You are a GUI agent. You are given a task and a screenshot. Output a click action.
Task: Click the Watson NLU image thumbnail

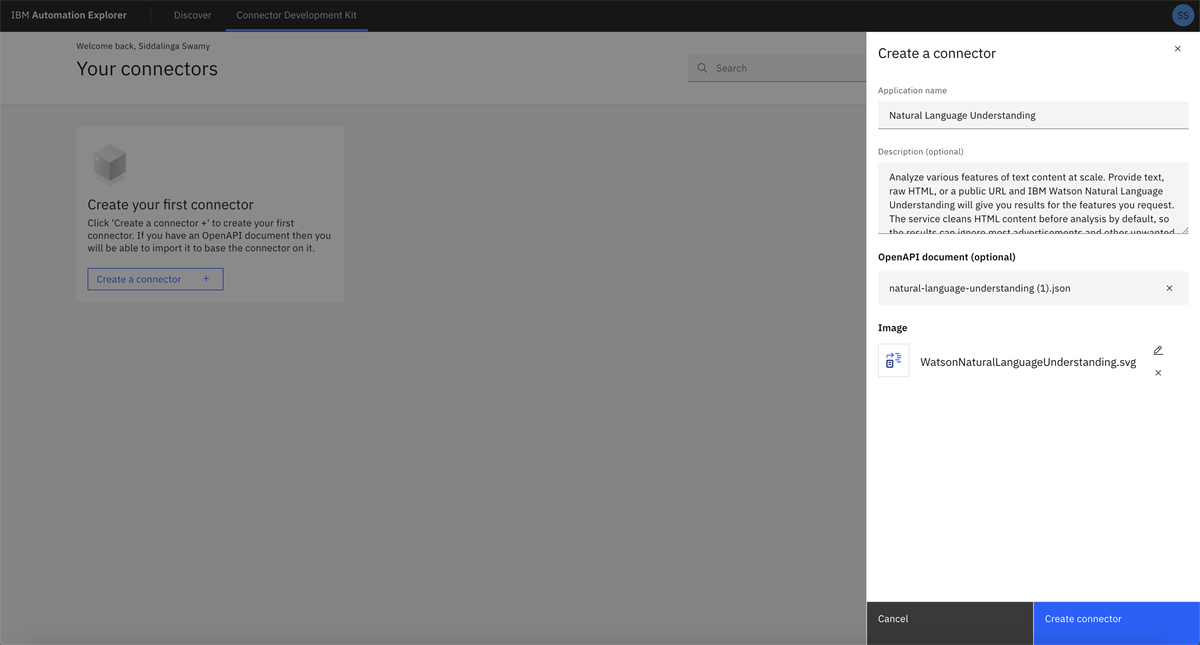[x=894, y=361]
